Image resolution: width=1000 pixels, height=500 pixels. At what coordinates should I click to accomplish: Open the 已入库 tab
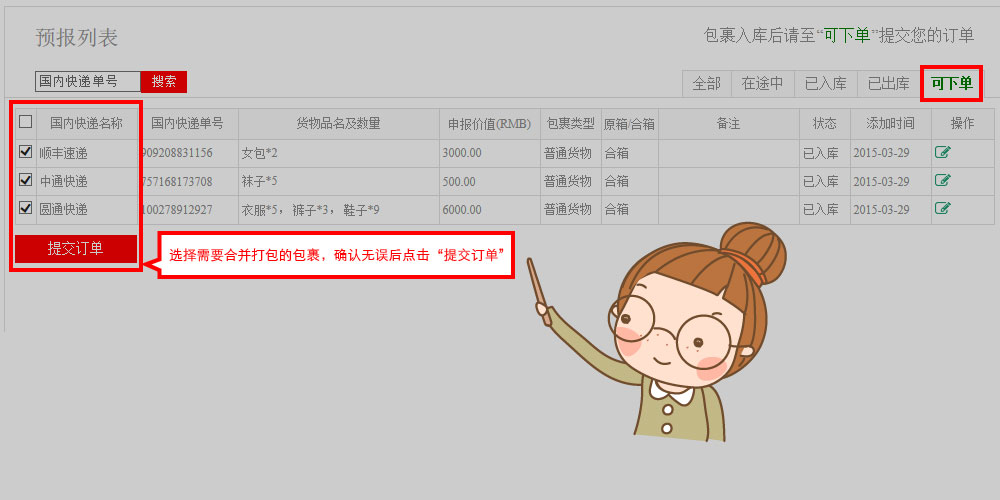click(825, 83)
